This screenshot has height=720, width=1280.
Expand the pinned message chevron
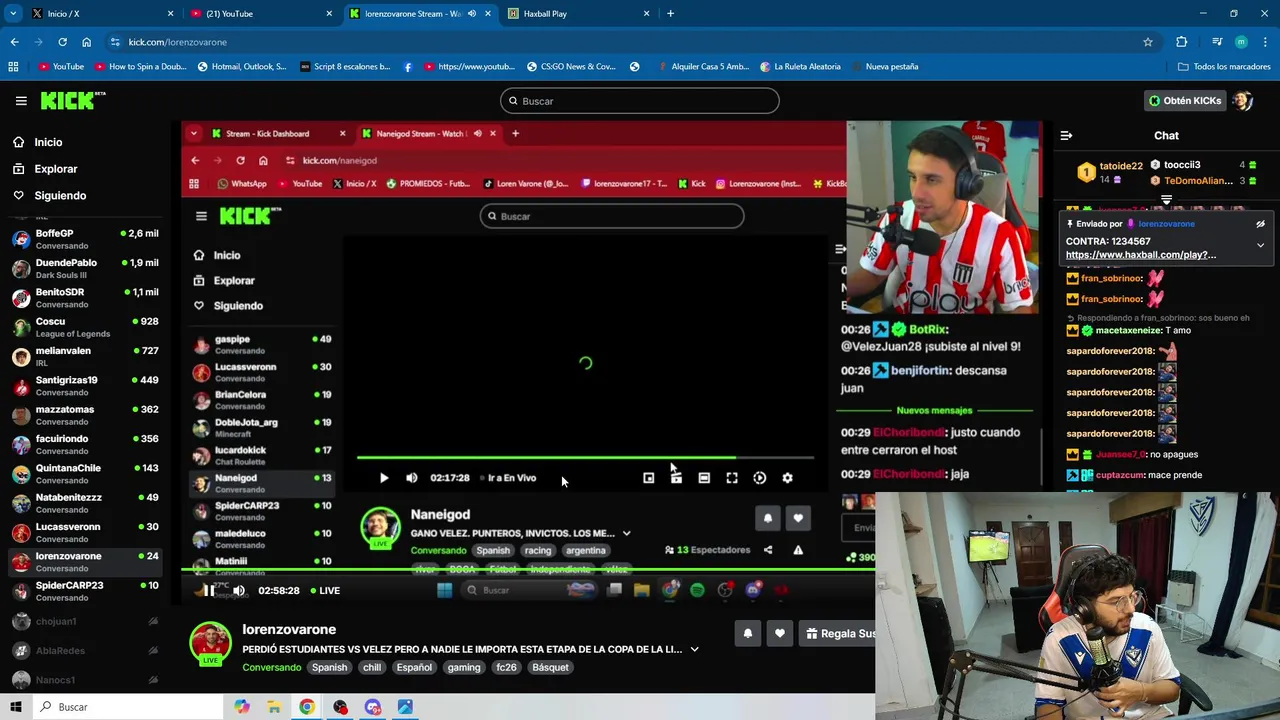pos(1260,245)
